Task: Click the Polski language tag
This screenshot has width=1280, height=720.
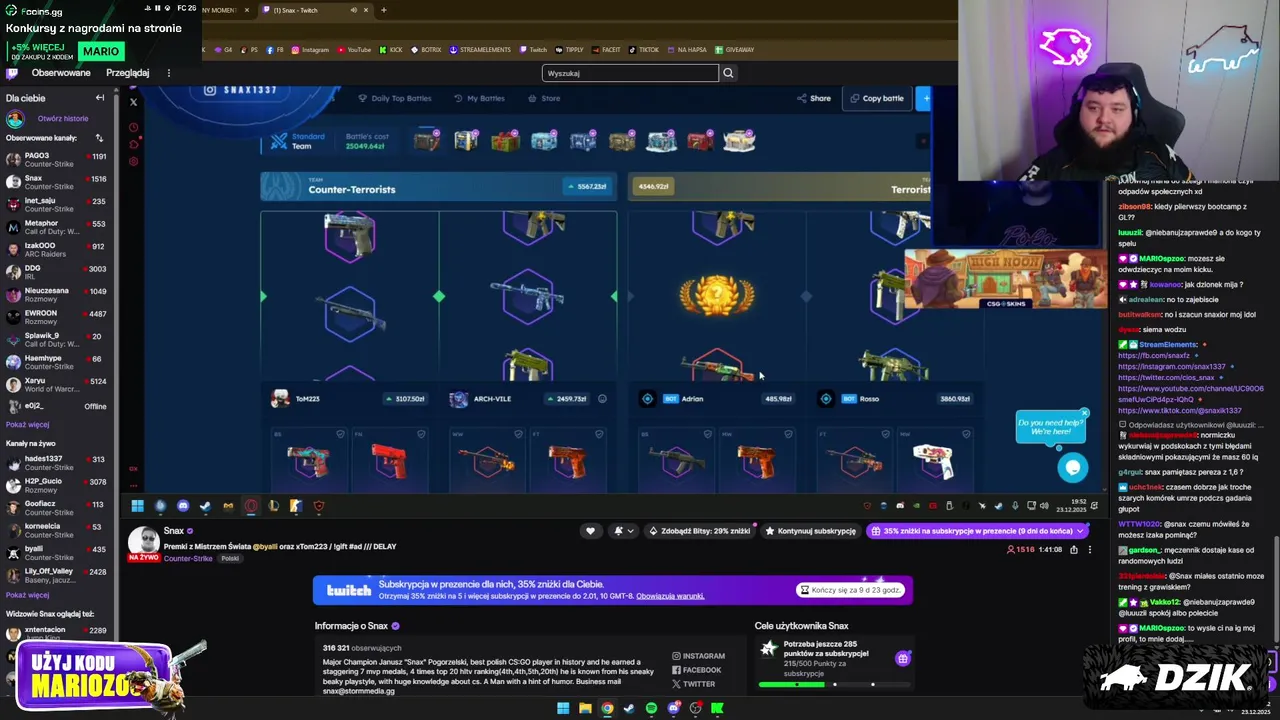Action: pyautogui.click(x=230, y=558)
